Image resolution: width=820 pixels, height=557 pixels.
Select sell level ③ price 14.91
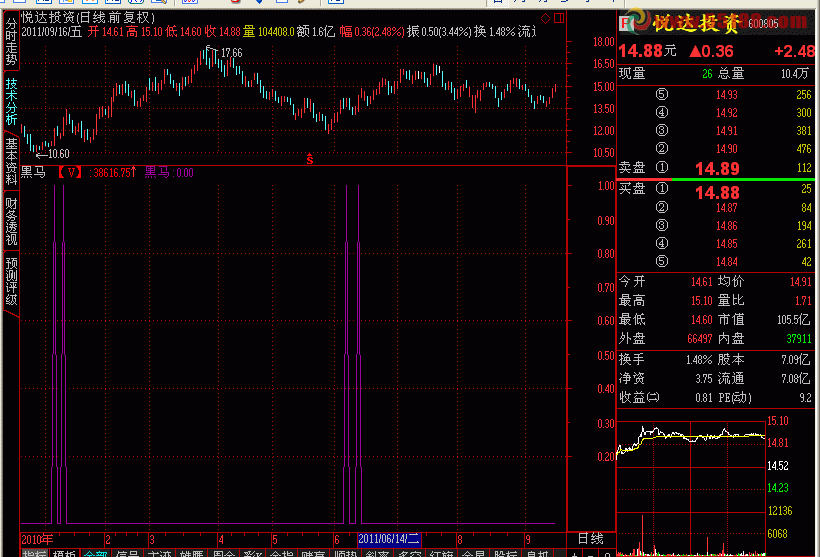tap(726, 131)
